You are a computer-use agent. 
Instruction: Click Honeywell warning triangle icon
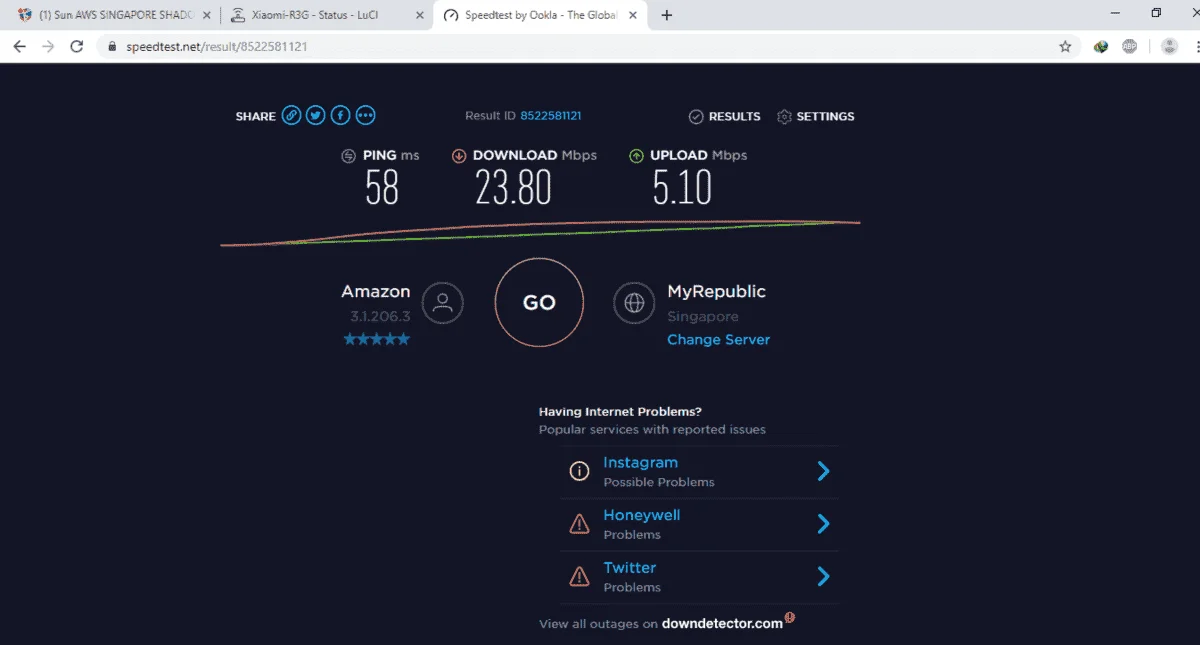click(x=579, y=524)
